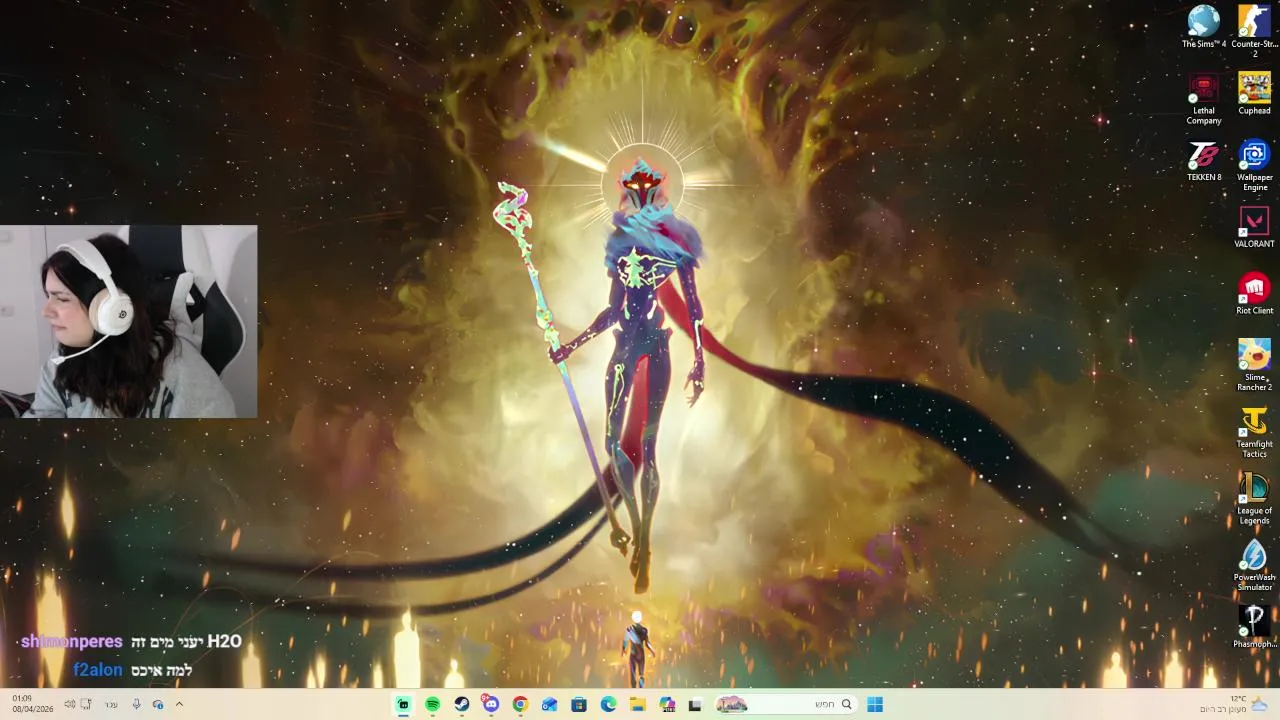1280x720 pixels.
Task: Select the Riot Client desktop shortcut
Action: pos(1254,294)
